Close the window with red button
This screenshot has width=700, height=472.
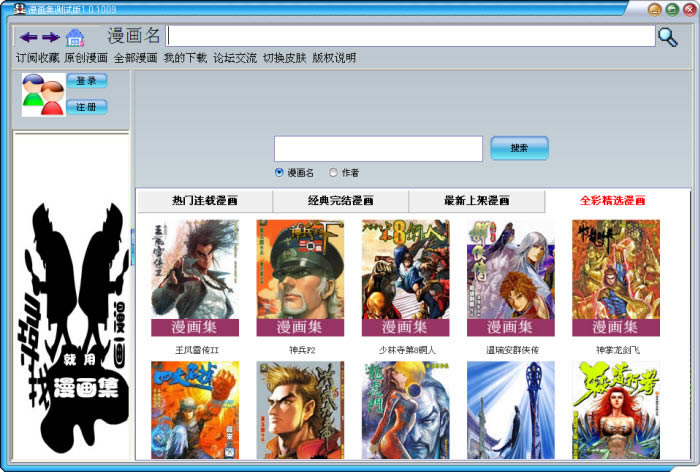click(690, 9)
